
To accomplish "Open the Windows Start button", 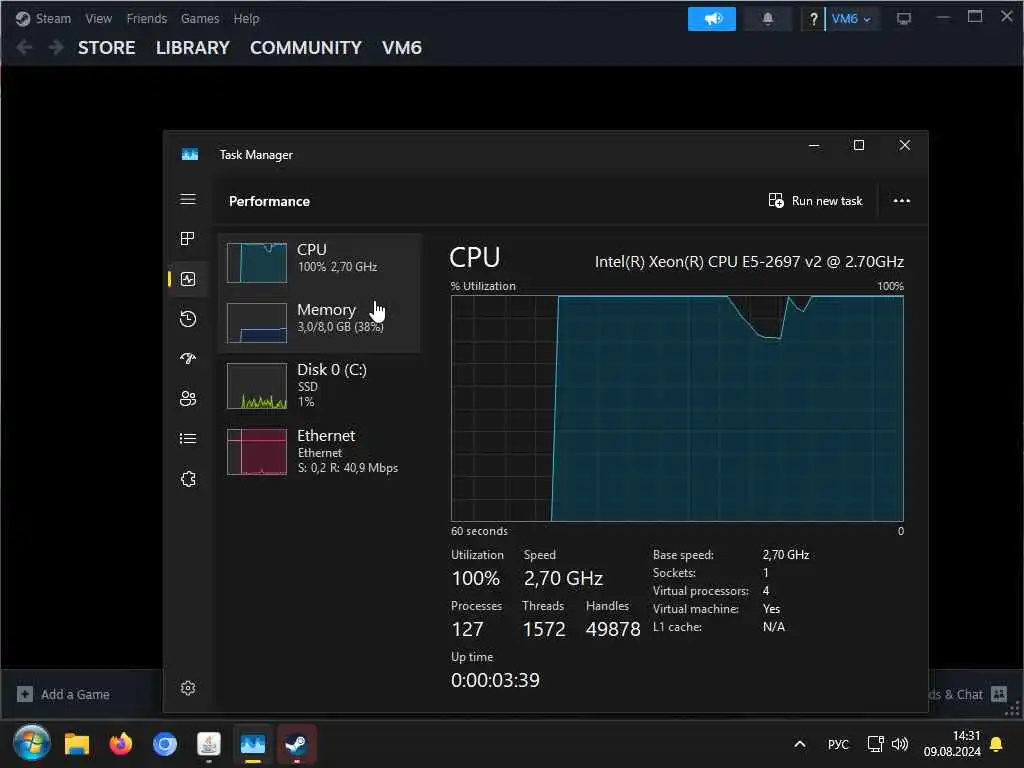I will point(31,743).
